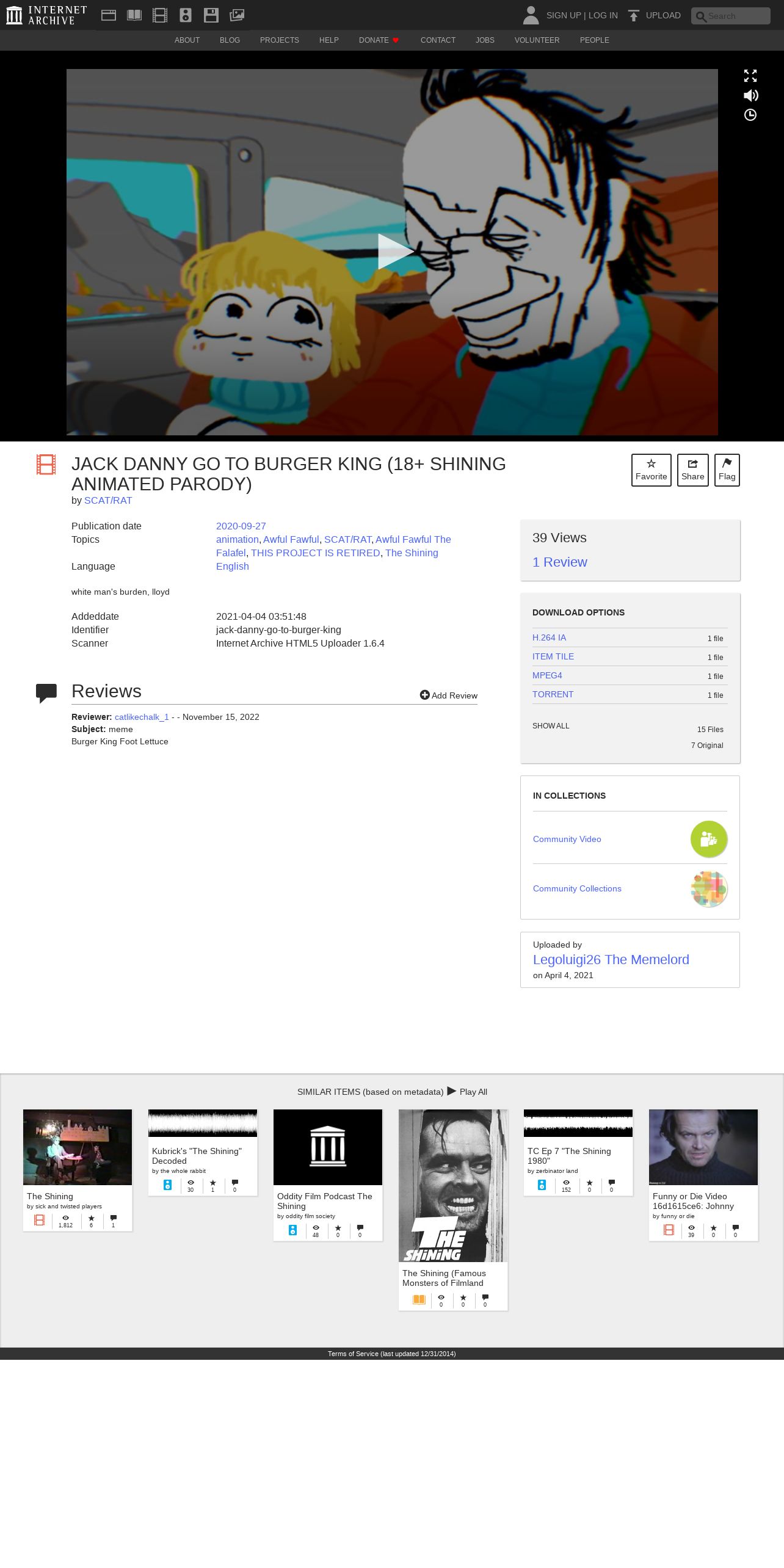Open the CONTACT menu item
The width and height of the screenshot is (784, 1568).
click(x=438, y=40)
